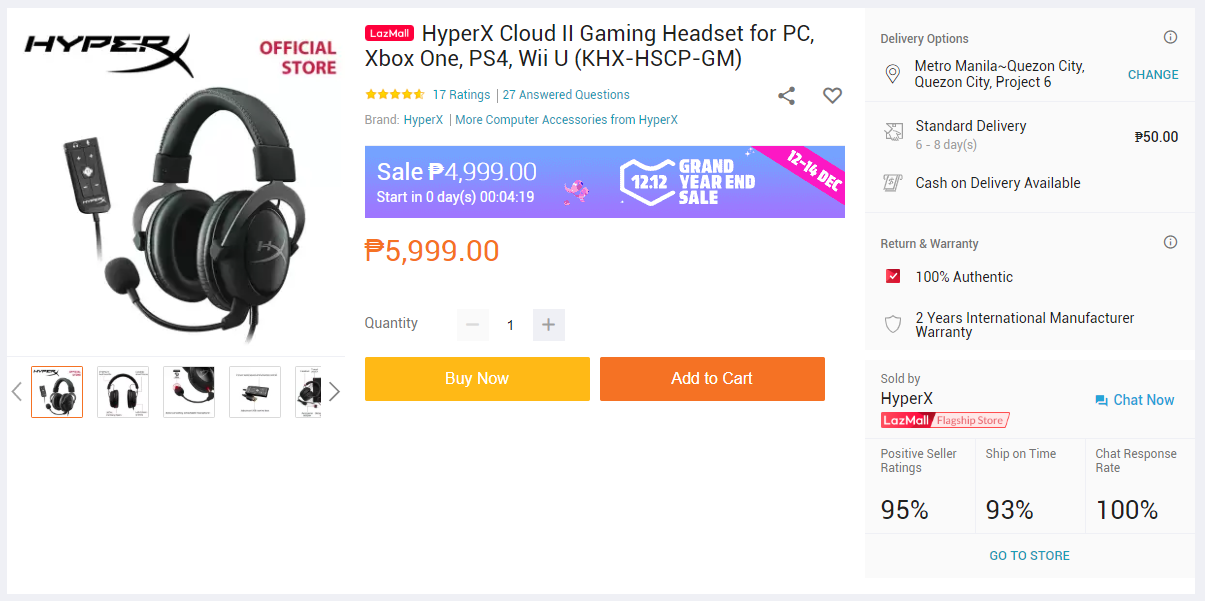This screenshot has height=601, width=1205.
Task: Click the Buy Now button
Action: (477, 379)
